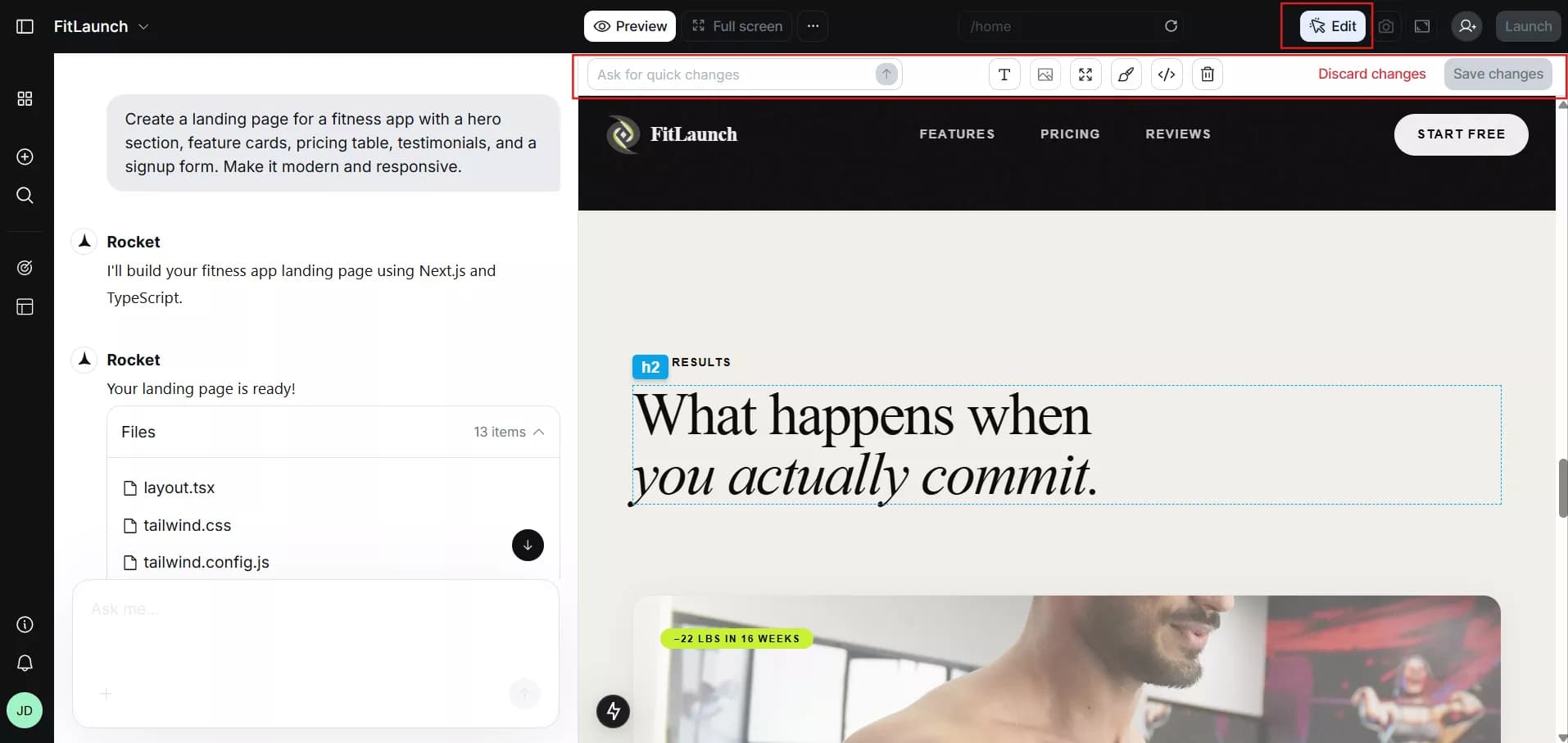Click the lightning bolt floating button
The image size is (1568, 743).
613,711
